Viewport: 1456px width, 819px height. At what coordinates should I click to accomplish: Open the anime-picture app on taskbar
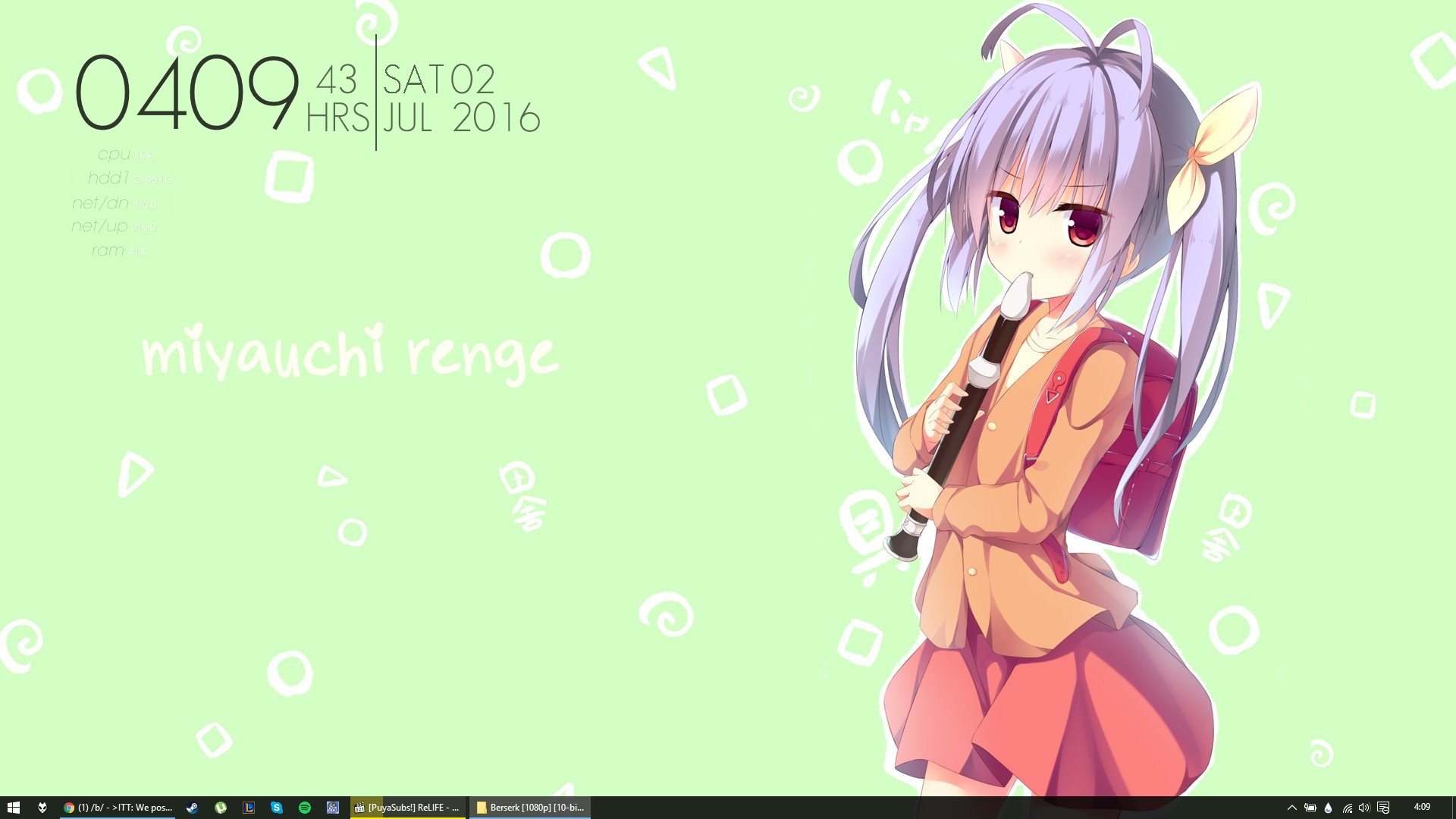click(333, 808)
